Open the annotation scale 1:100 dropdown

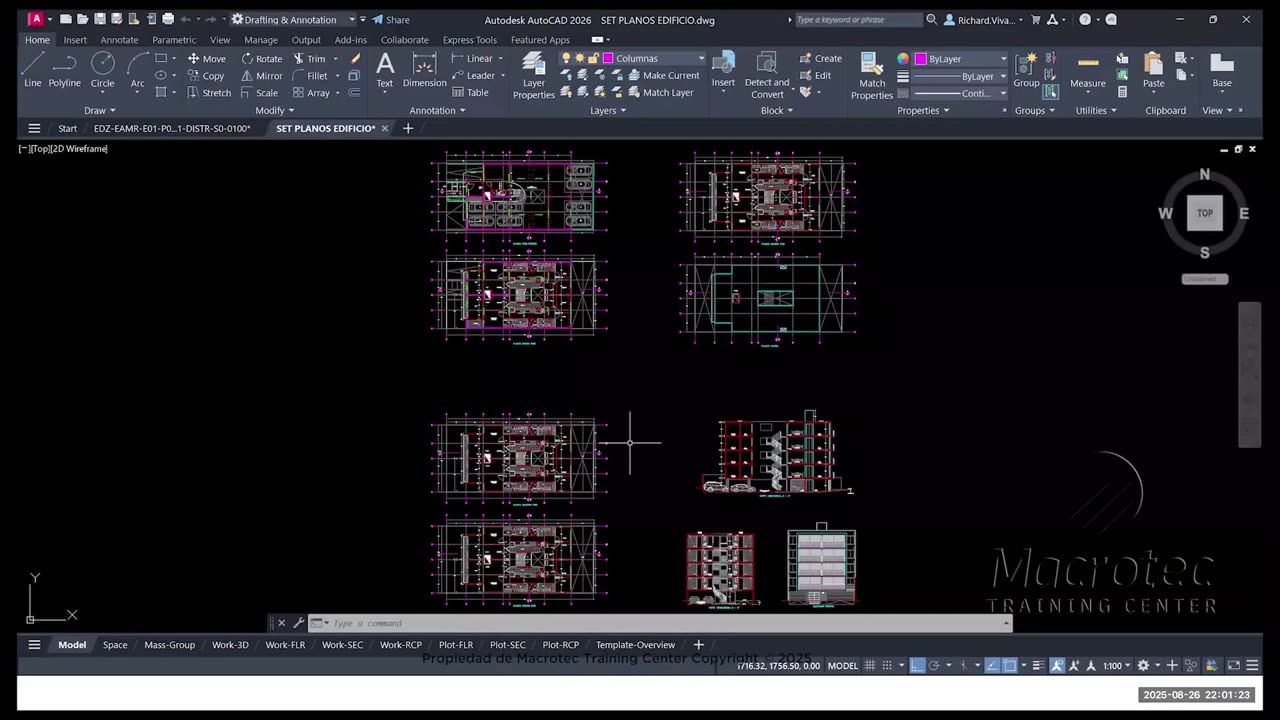click(x=1117, y=666)
